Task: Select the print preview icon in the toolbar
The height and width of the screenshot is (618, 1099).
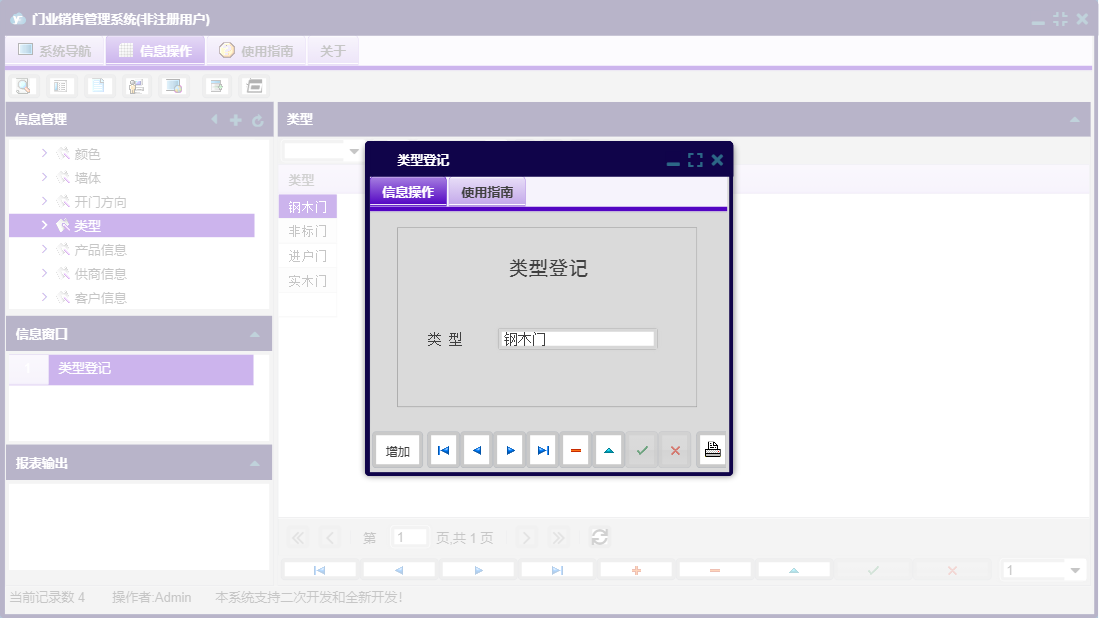Action: [x=24, y=86]
